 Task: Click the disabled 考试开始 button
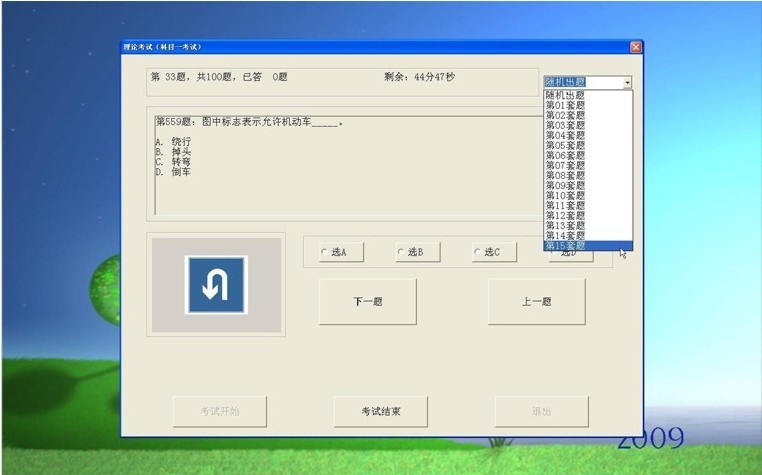220,411
